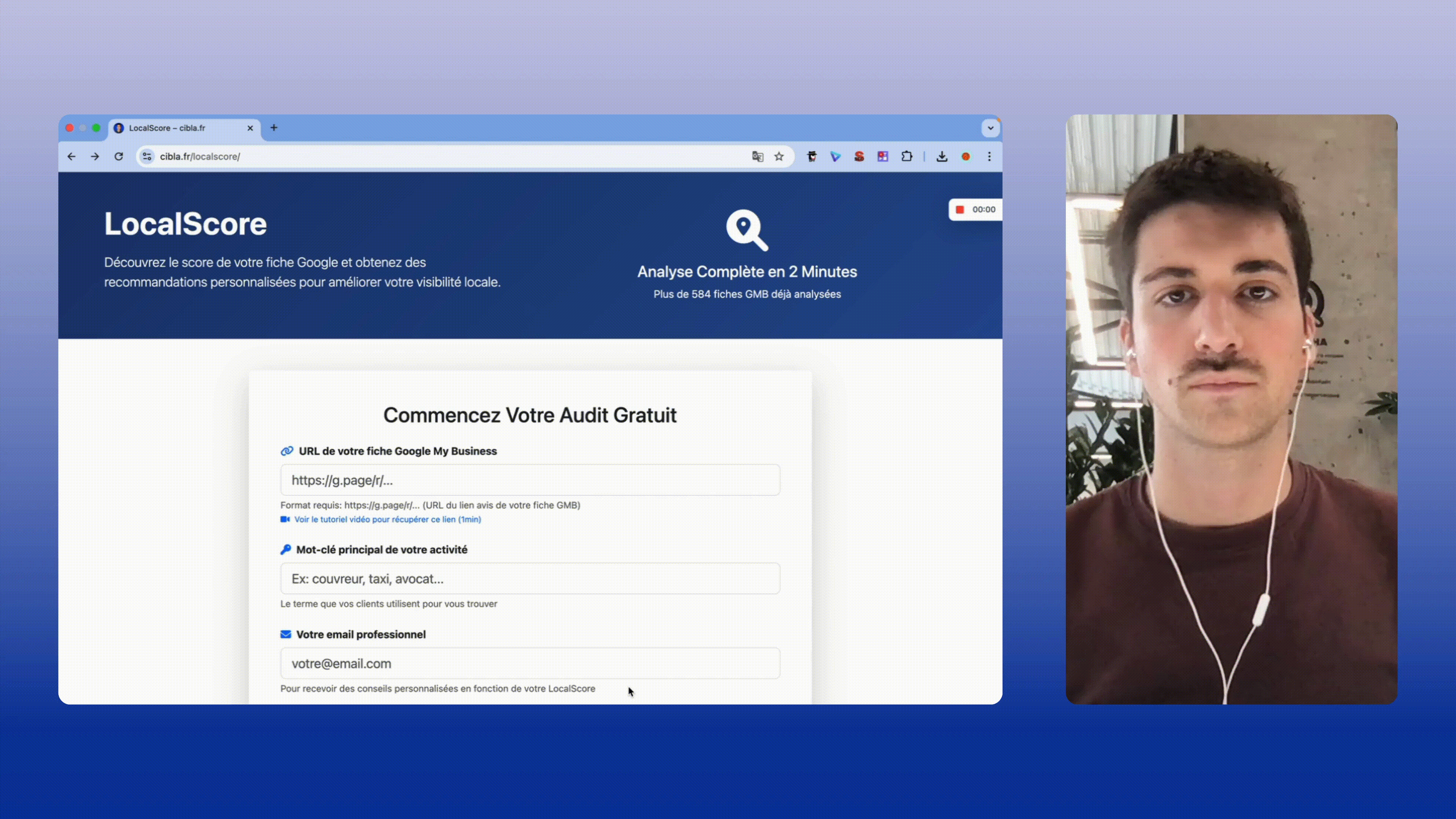Expand the tab search chevron
Screen dimensions: 1456x819
990,128
